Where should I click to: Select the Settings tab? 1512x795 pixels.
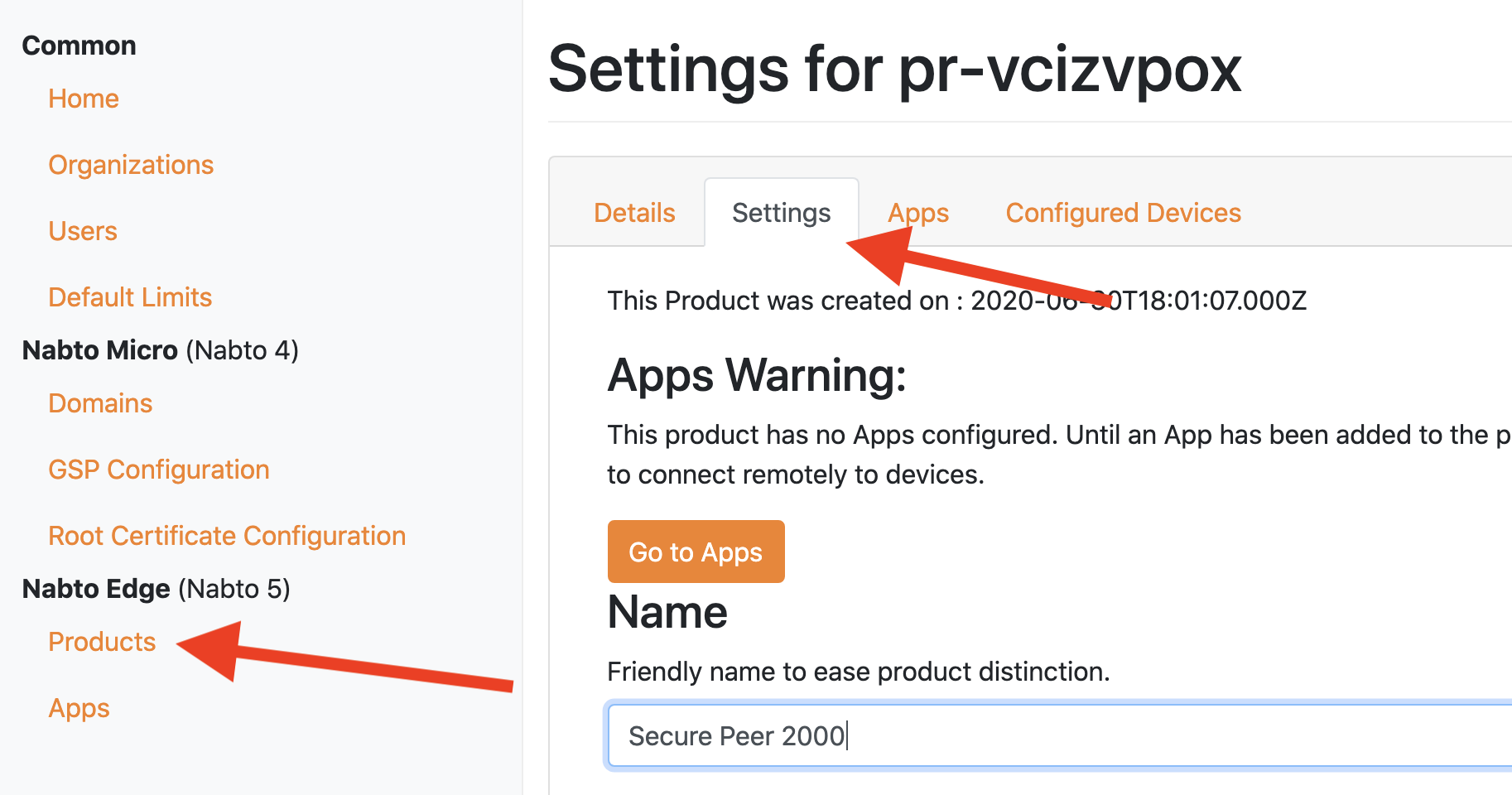coord(781,213)
